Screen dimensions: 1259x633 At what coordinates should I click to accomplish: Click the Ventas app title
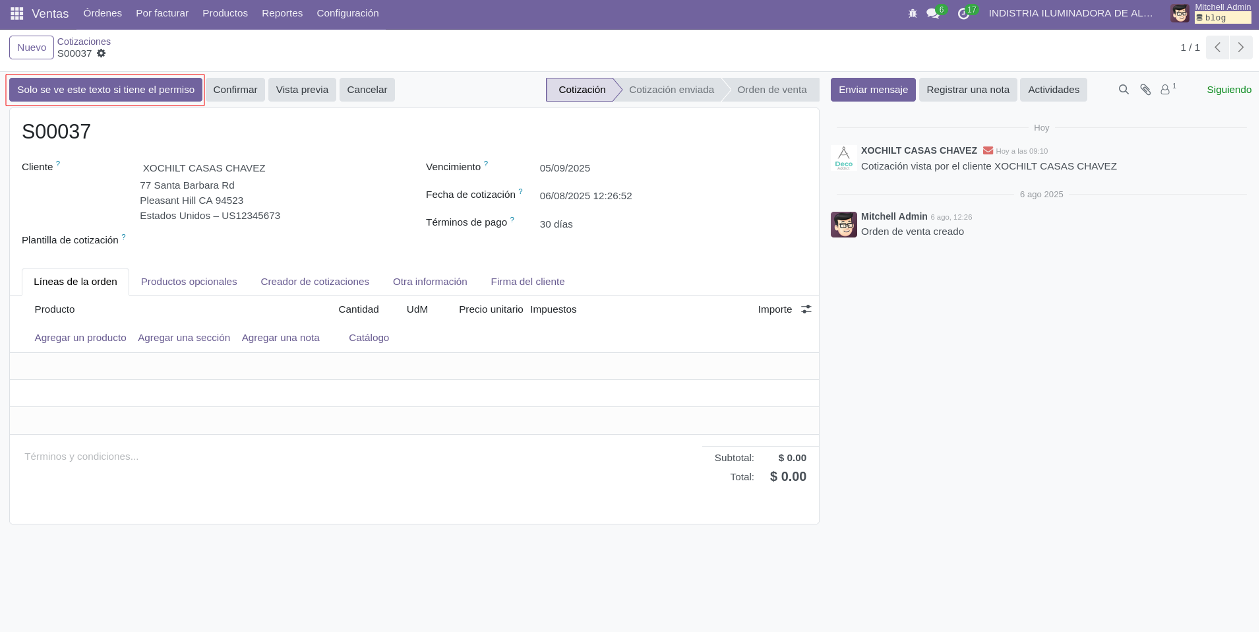(50, 14)
